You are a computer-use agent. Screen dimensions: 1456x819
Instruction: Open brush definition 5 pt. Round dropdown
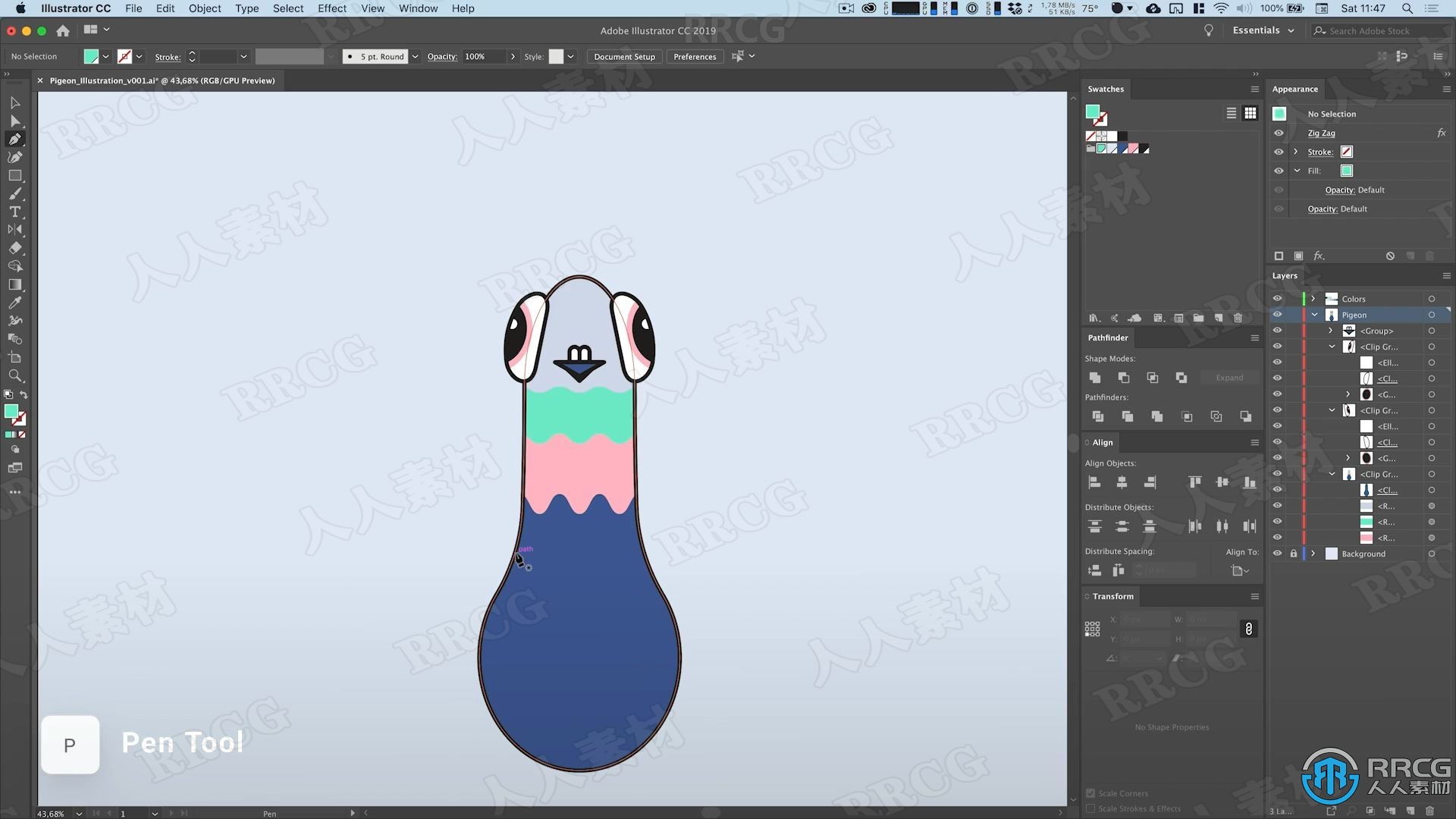tap(415, 57)
